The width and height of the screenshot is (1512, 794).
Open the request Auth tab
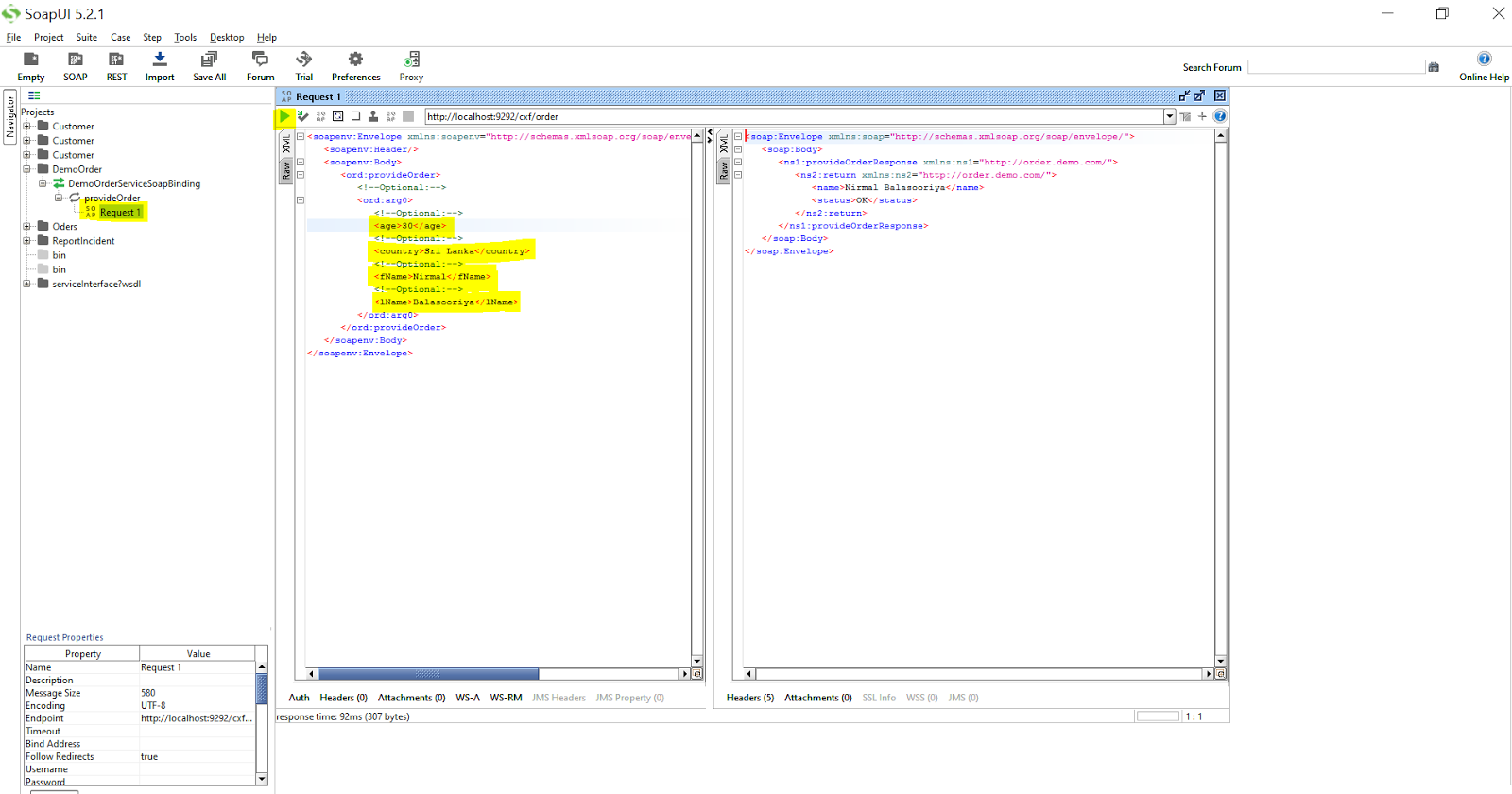pos(299,698)
